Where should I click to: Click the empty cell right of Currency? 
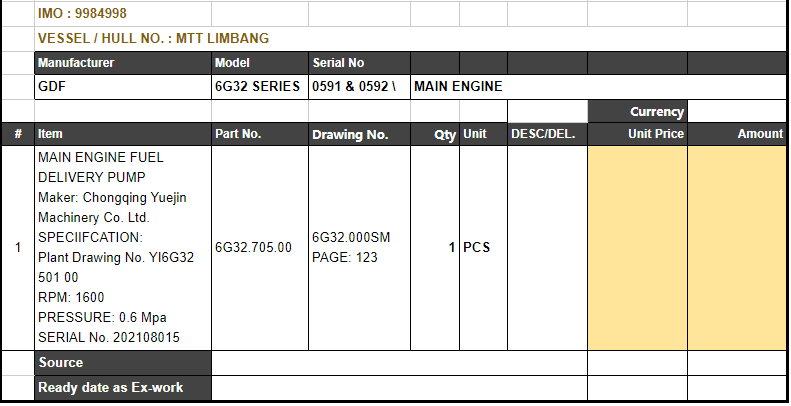click(x=737, y=112)
